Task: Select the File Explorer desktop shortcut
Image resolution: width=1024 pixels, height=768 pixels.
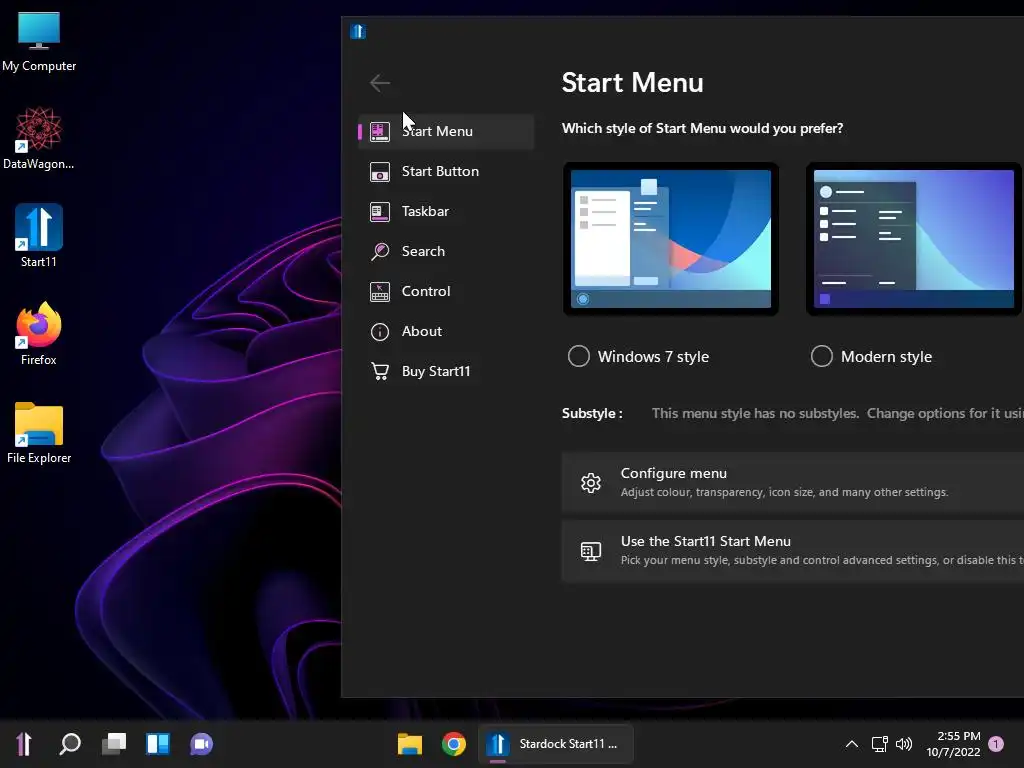Action: 39,432
